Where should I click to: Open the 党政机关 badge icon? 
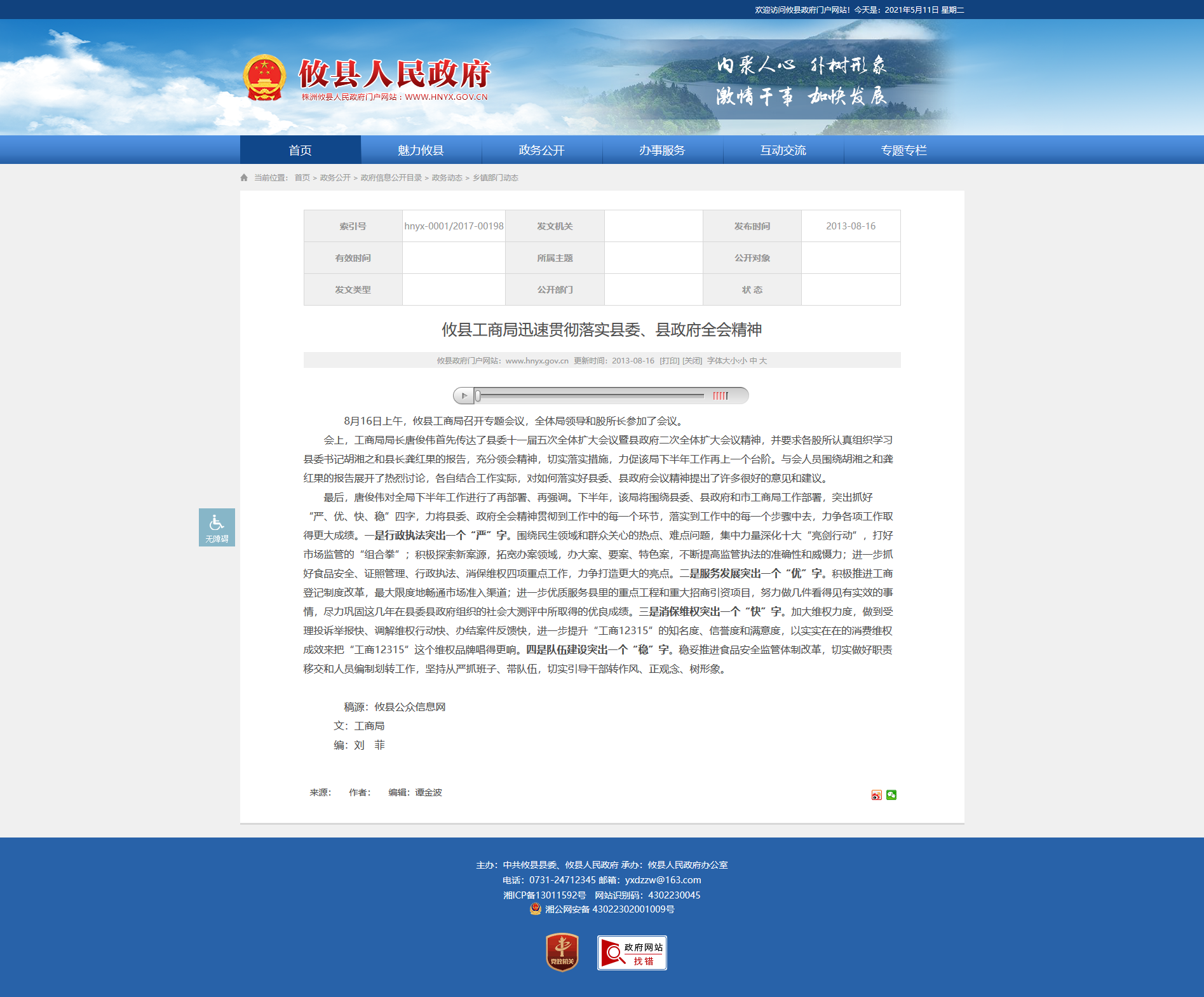(x=562, y=952)
